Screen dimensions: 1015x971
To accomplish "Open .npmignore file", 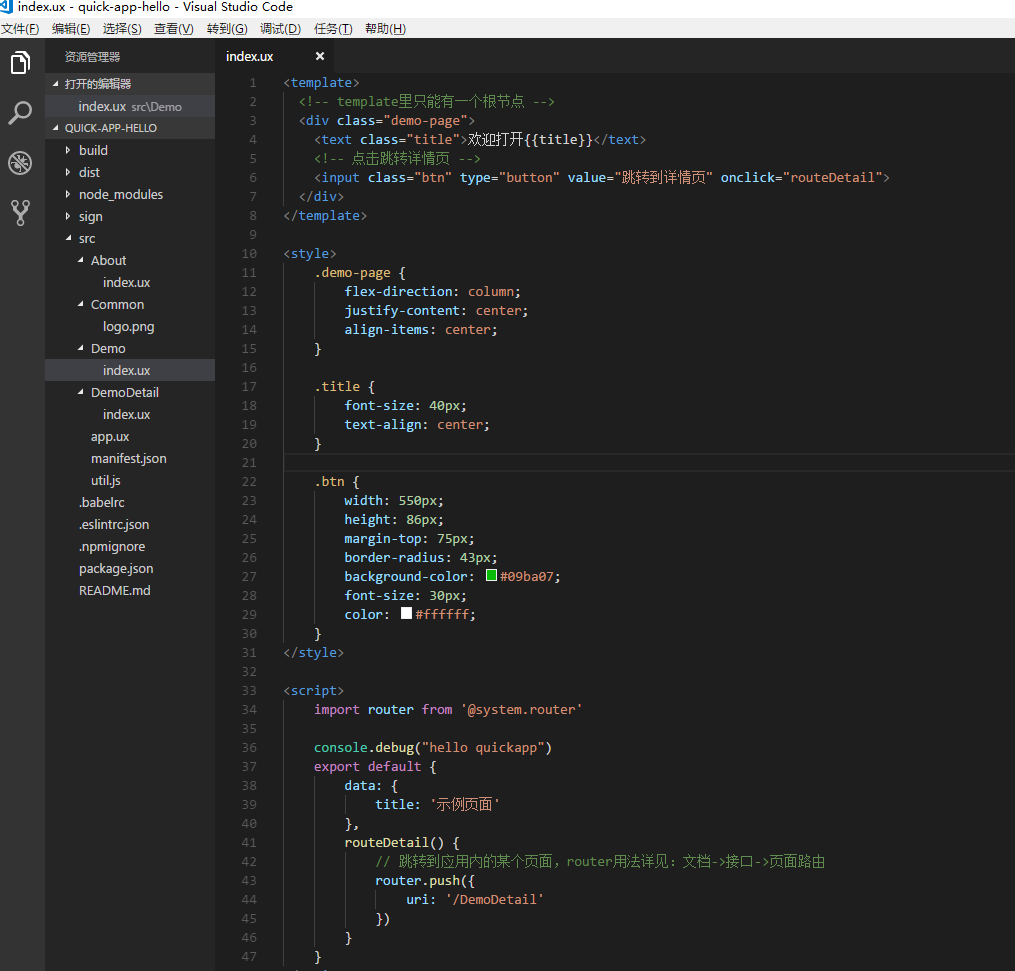I will point(129,546).
